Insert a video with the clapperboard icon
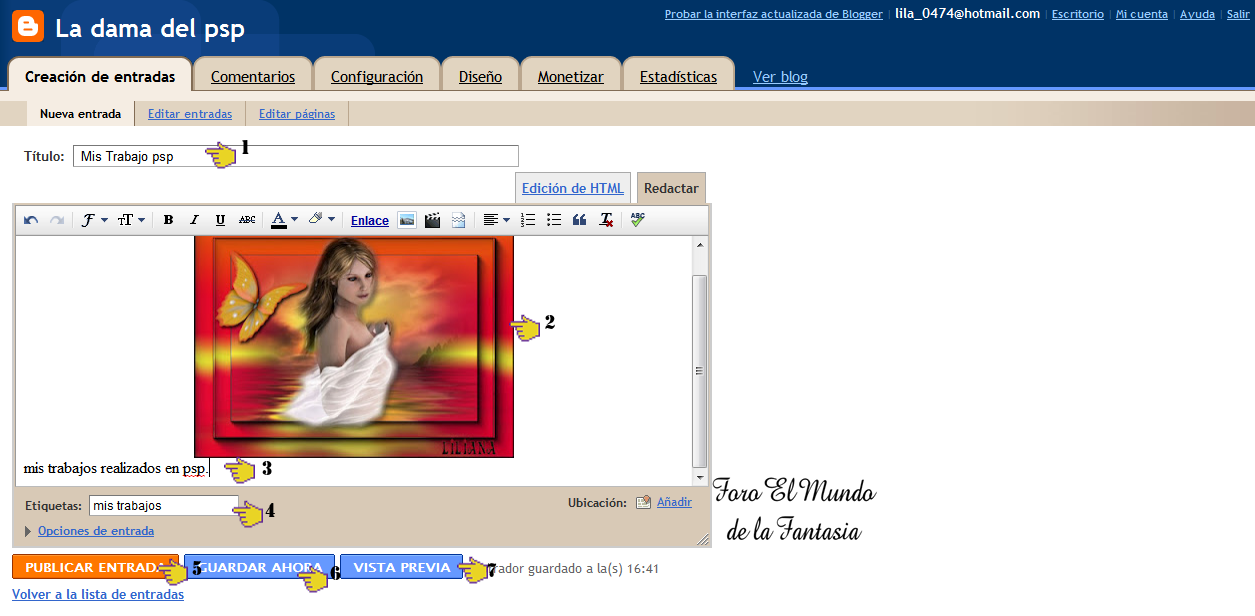This screenshot has height=616, width=1255. pyautogui.click(x=433, y=220)
